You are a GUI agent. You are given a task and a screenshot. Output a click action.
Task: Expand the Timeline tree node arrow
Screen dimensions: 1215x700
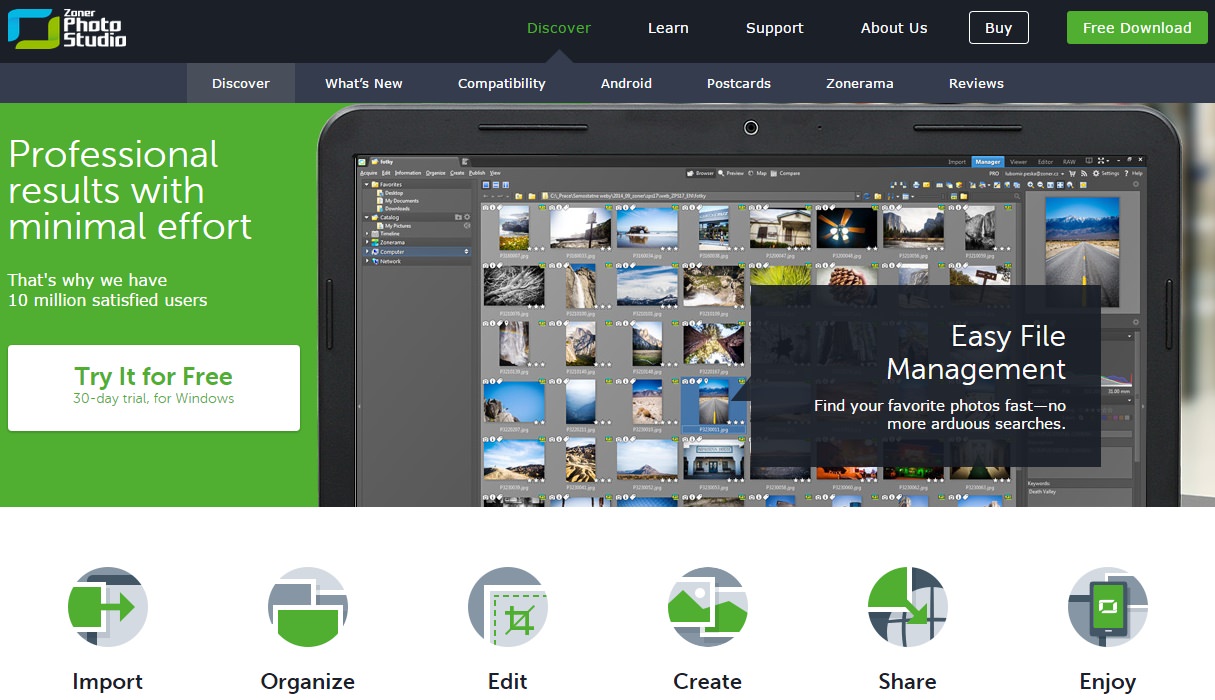367,234
